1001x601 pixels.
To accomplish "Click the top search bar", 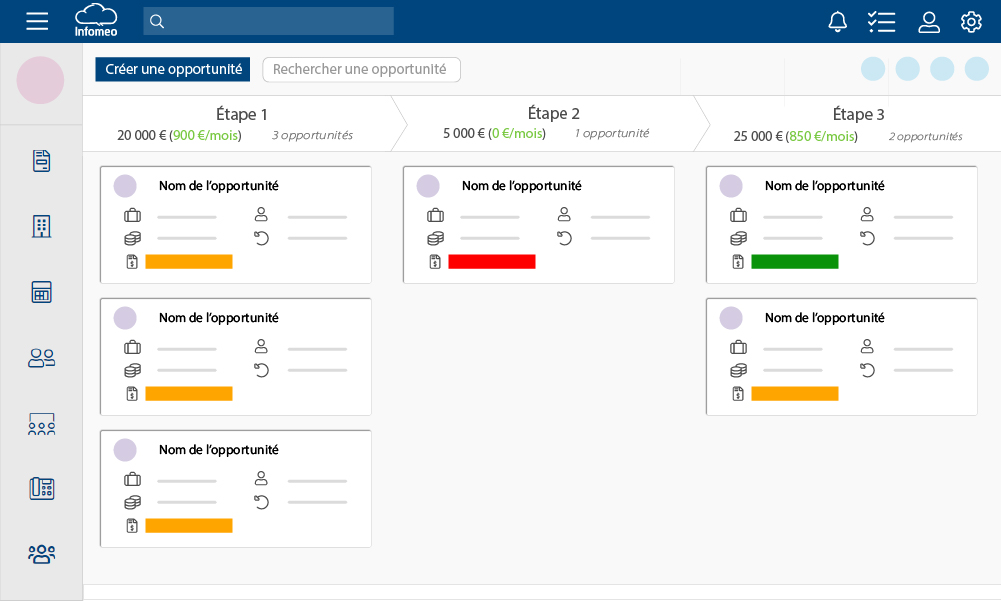I will [268, 21].
